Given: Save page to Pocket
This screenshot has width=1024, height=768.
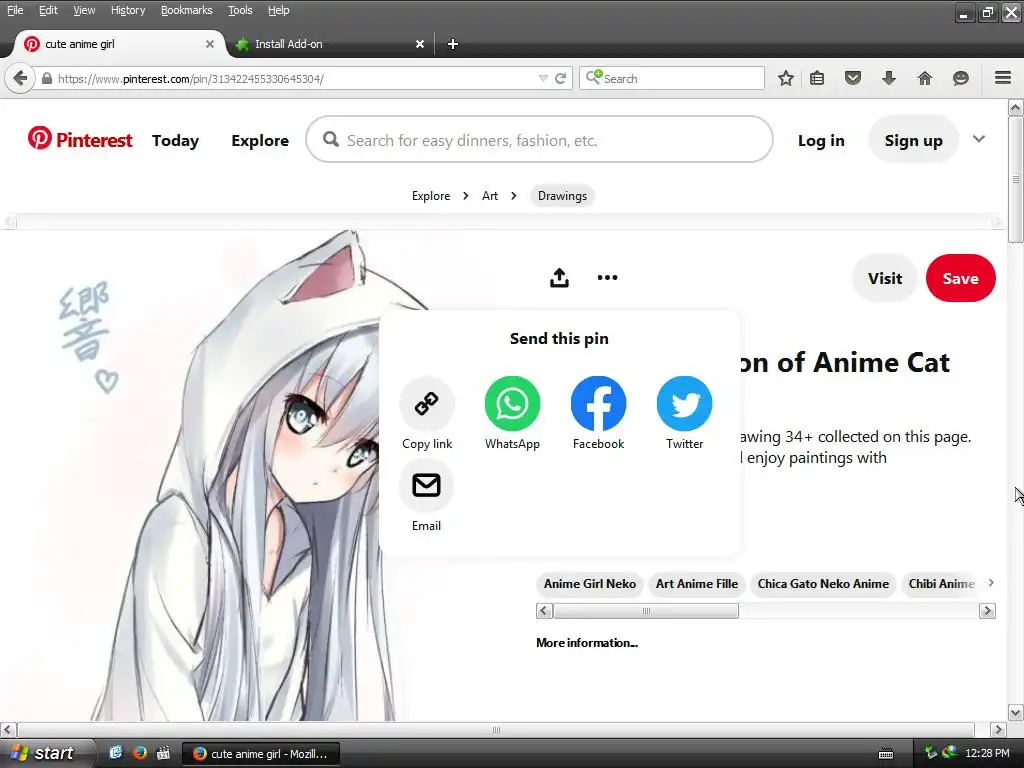Looking at the screenshot, I should pyautogui.click(x=853, y=78).
